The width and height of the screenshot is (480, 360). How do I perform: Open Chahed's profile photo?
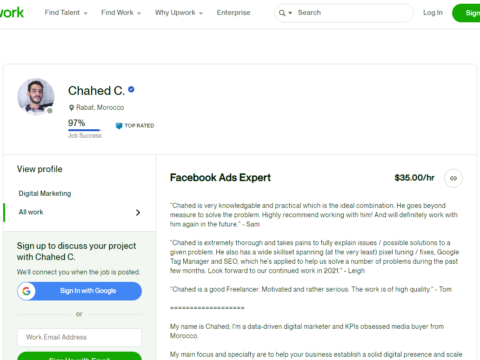click(x=36, y=96)
